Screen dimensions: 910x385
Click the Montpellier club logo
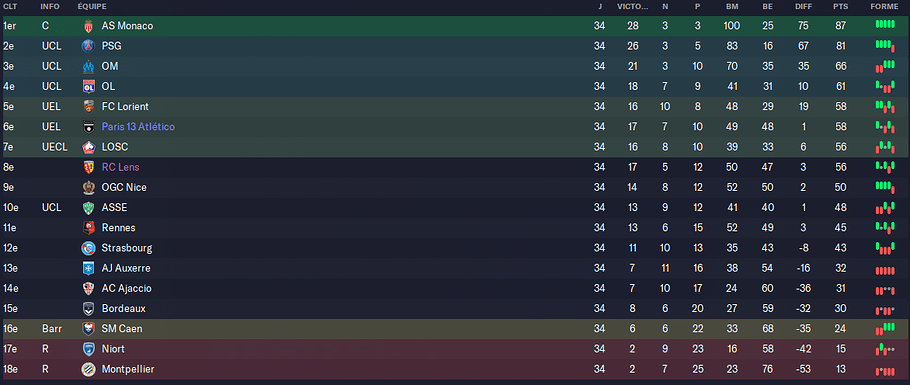[x=88, y=369]
